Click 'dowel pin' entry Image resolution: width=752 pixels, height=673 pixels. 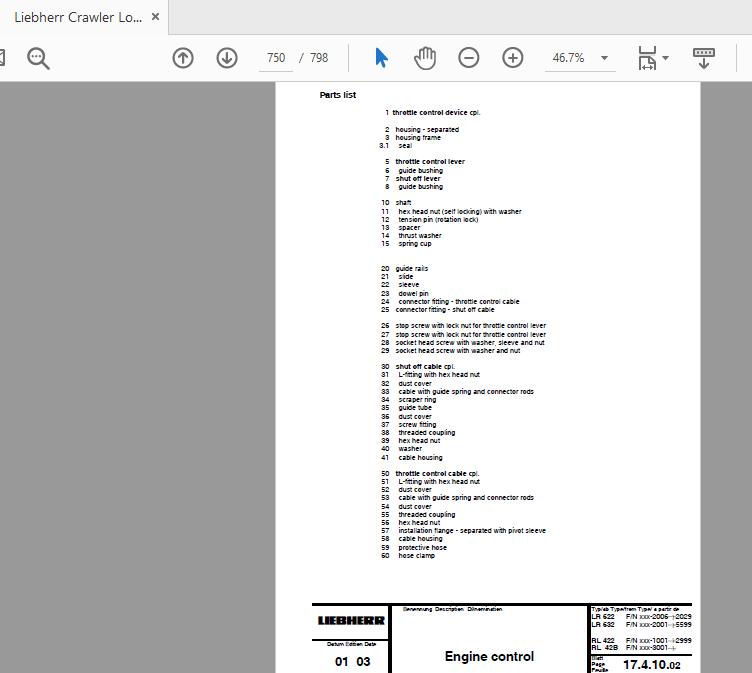point(413,294)
